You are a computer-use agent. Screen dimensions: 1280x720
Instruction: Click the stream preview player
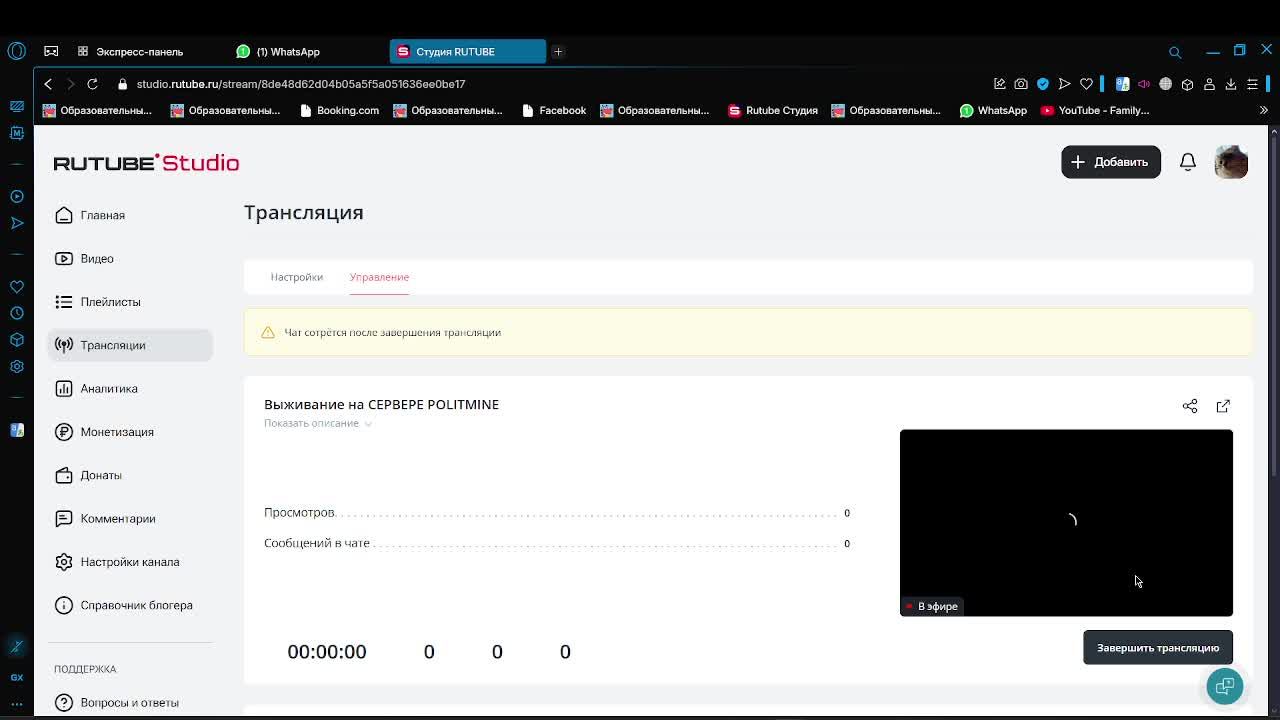click(x=1066, y=522)
